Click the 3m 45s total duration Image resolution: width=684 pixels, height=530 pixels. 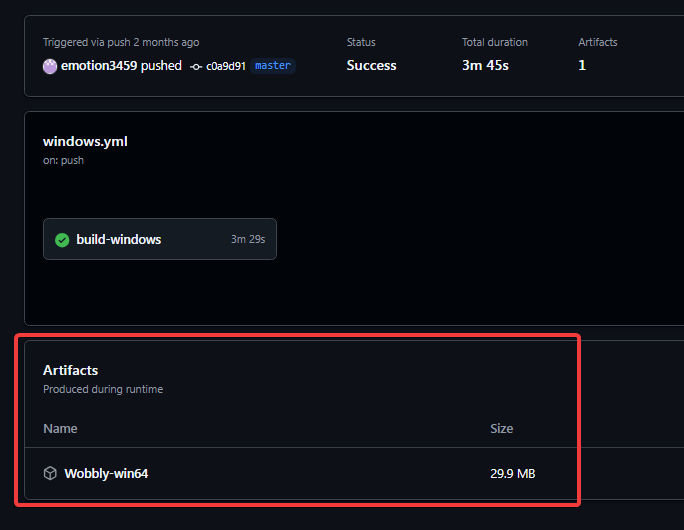485,66
